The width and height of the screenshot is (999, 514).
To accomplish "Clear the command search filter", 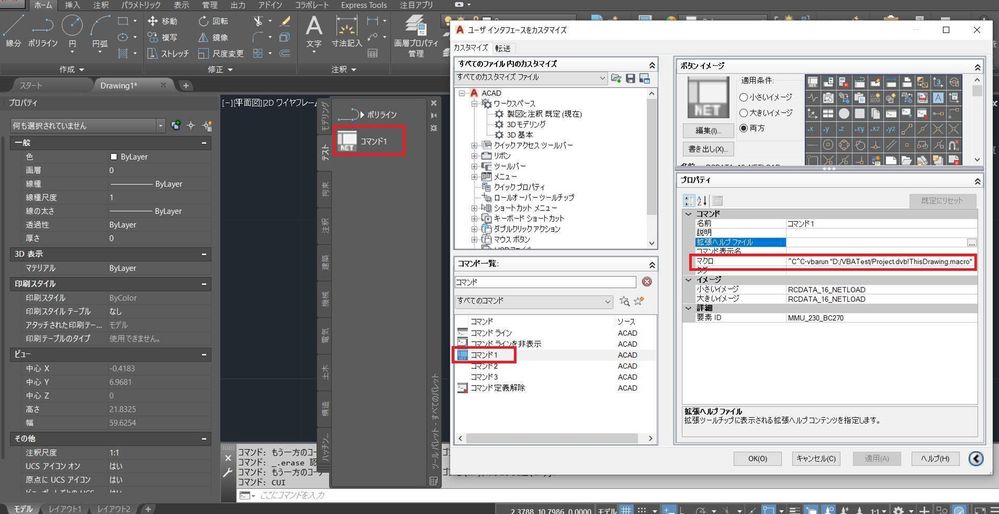I will pyautogui.click(x=647, y=282).
